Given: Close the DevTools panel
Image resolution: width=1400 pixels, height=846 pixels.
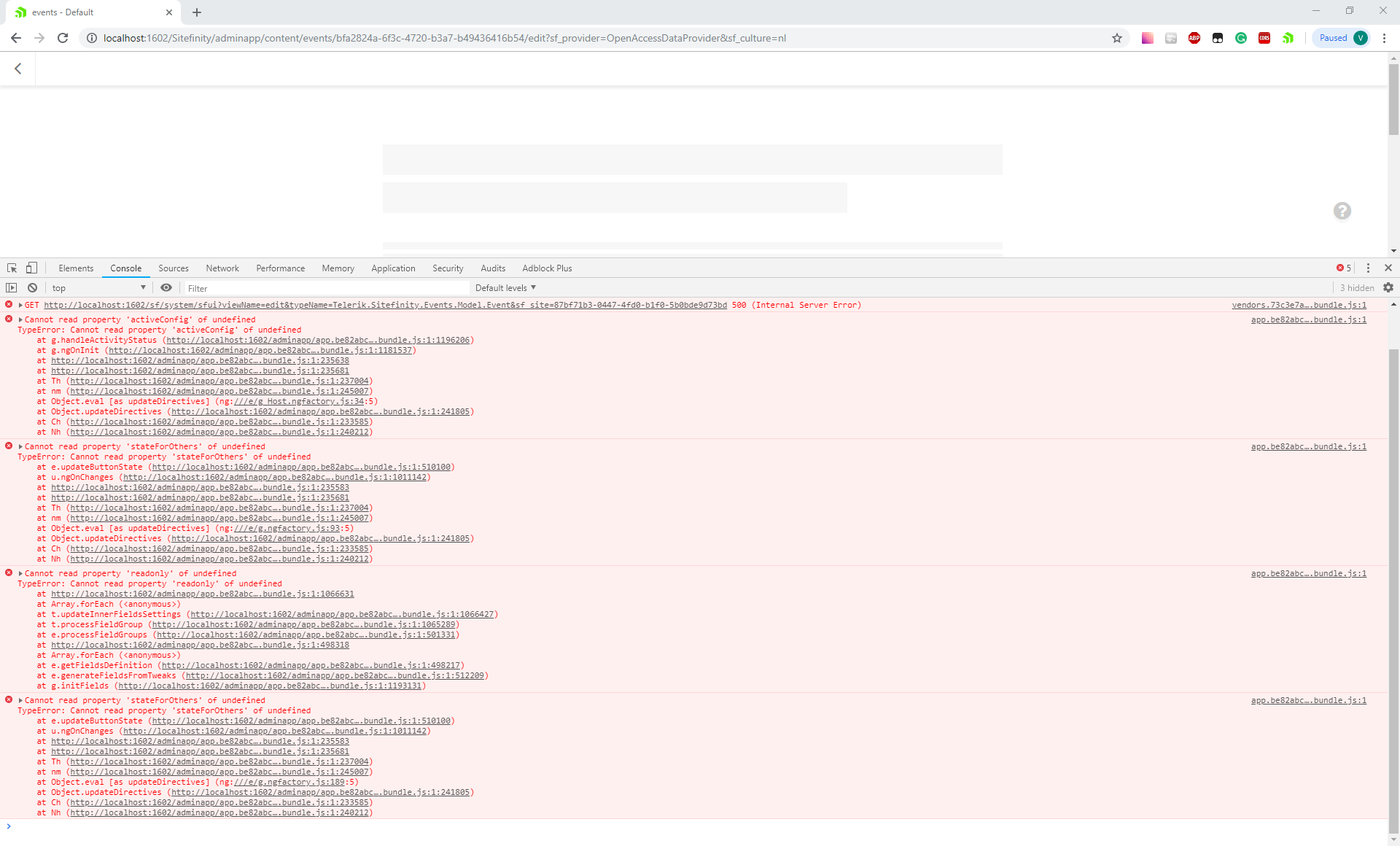Looking at the screenshot, I should [x=1388, y=268].
